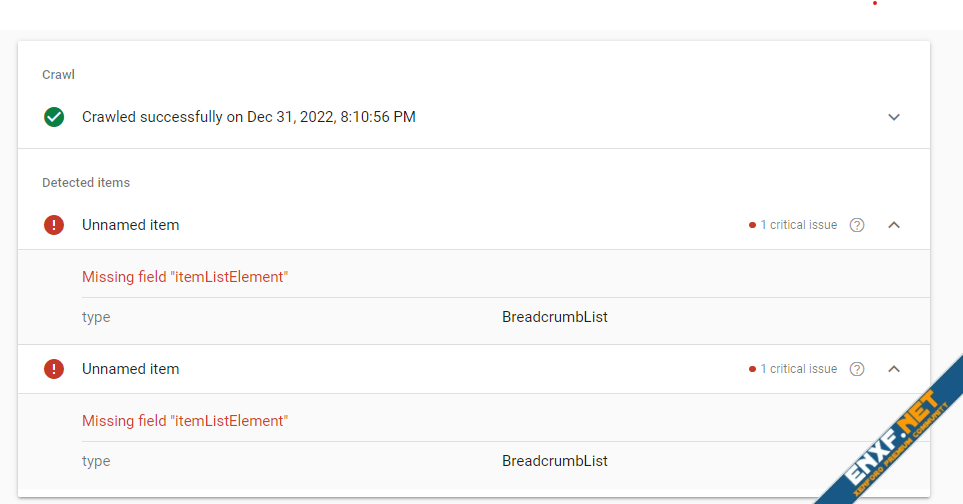This screenshot has height=504, width=963.
Task: Click the green crawl success checkmark icon
Action: pyautogui.click(x=54, y=117)
